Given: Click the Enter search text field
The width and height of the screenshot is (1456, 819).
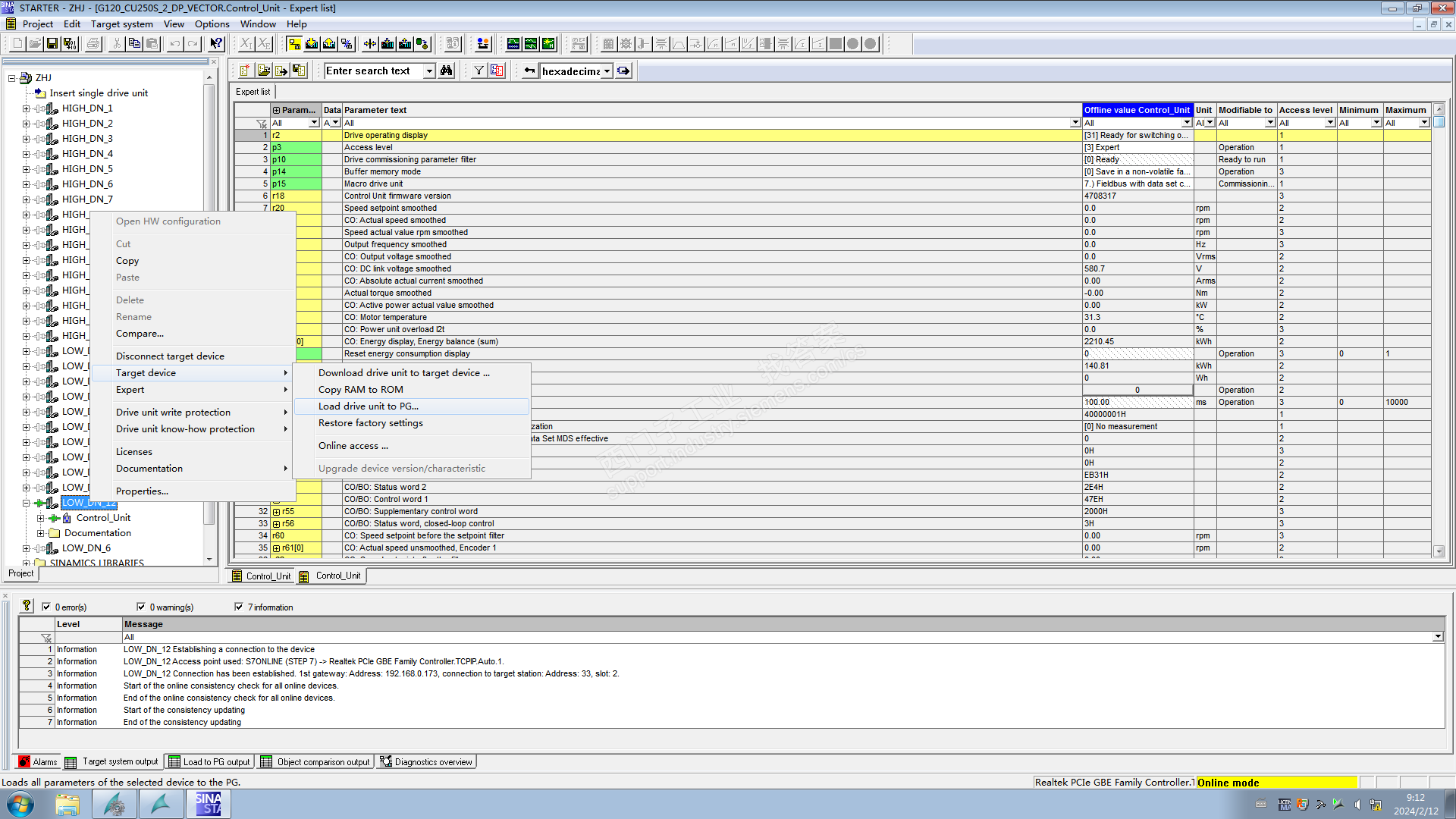Looking at the screenshot, I should 373,71.
